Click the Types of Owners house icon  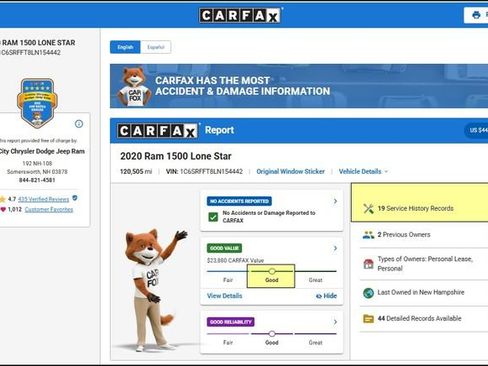pos(368,264)
